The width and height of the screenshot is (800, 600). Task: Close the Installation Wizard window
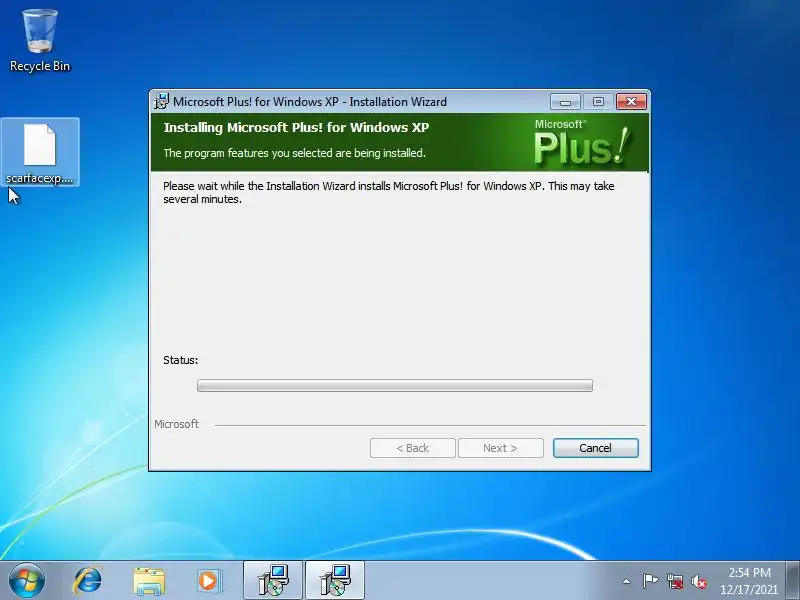click(631, 102)
